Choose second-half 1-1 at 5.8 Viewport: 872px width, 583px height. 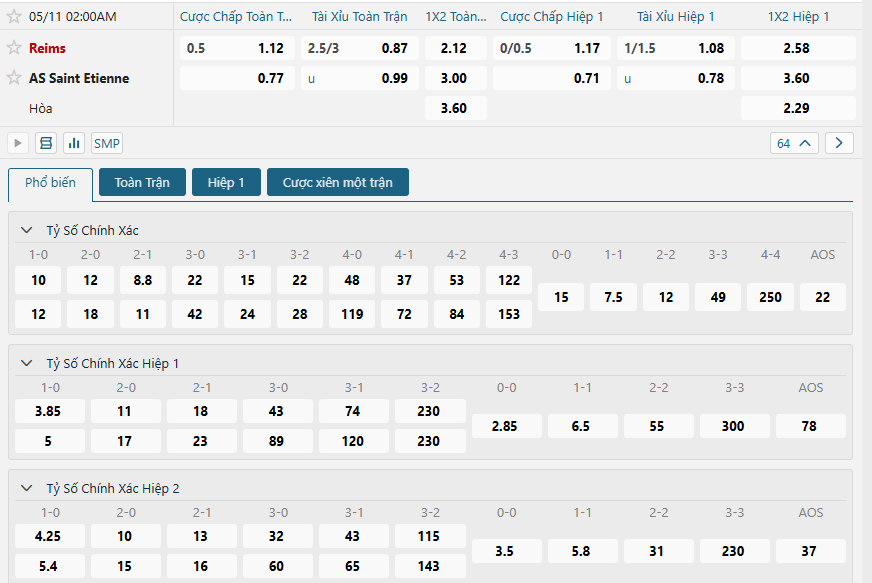point(582,551)
